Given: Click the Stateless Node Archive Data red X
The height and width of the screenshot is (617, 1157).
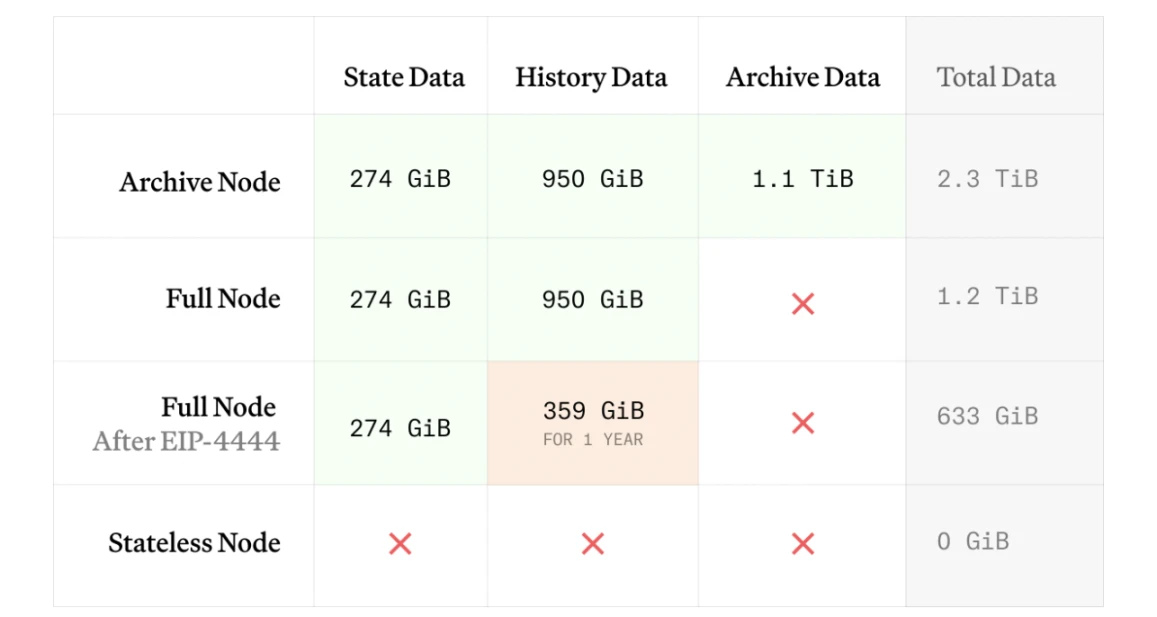Looking at the screenshot, I should (802, 544).
